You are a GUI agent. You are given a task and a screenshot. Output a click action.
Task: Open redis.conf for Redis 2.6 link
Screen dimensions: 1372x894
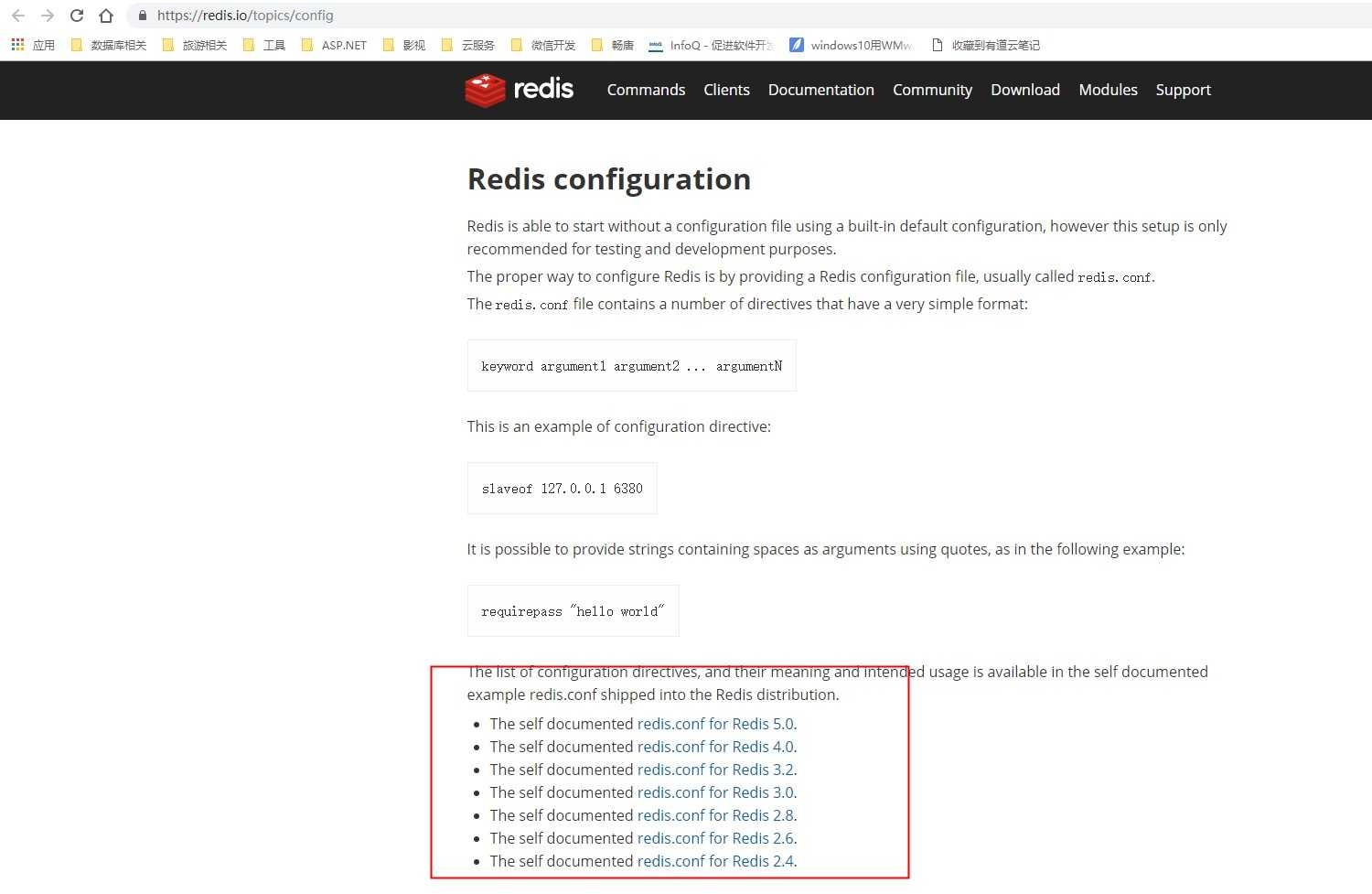715,838
